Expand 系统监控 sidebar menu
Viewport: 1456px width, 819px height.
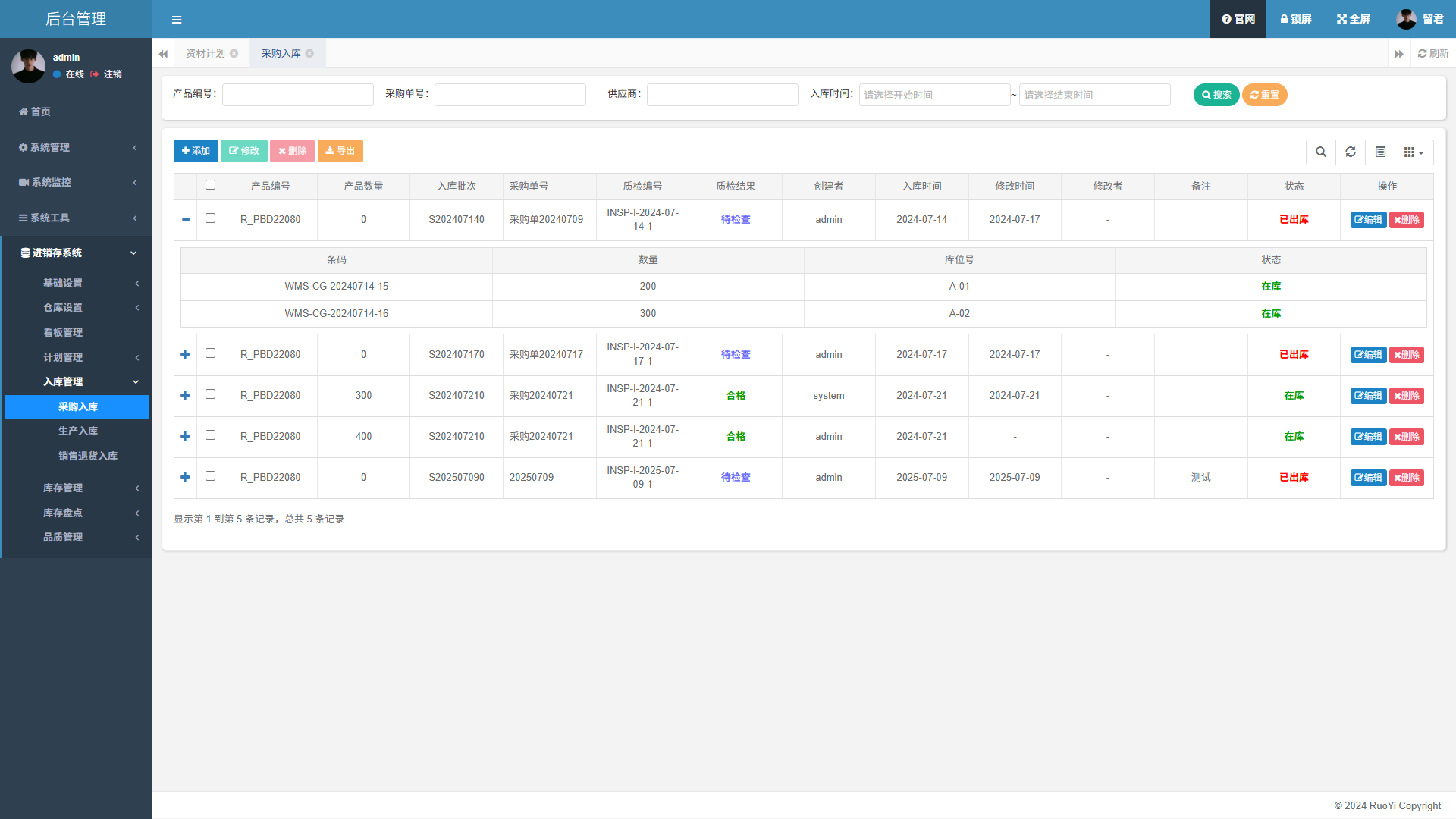76,182
